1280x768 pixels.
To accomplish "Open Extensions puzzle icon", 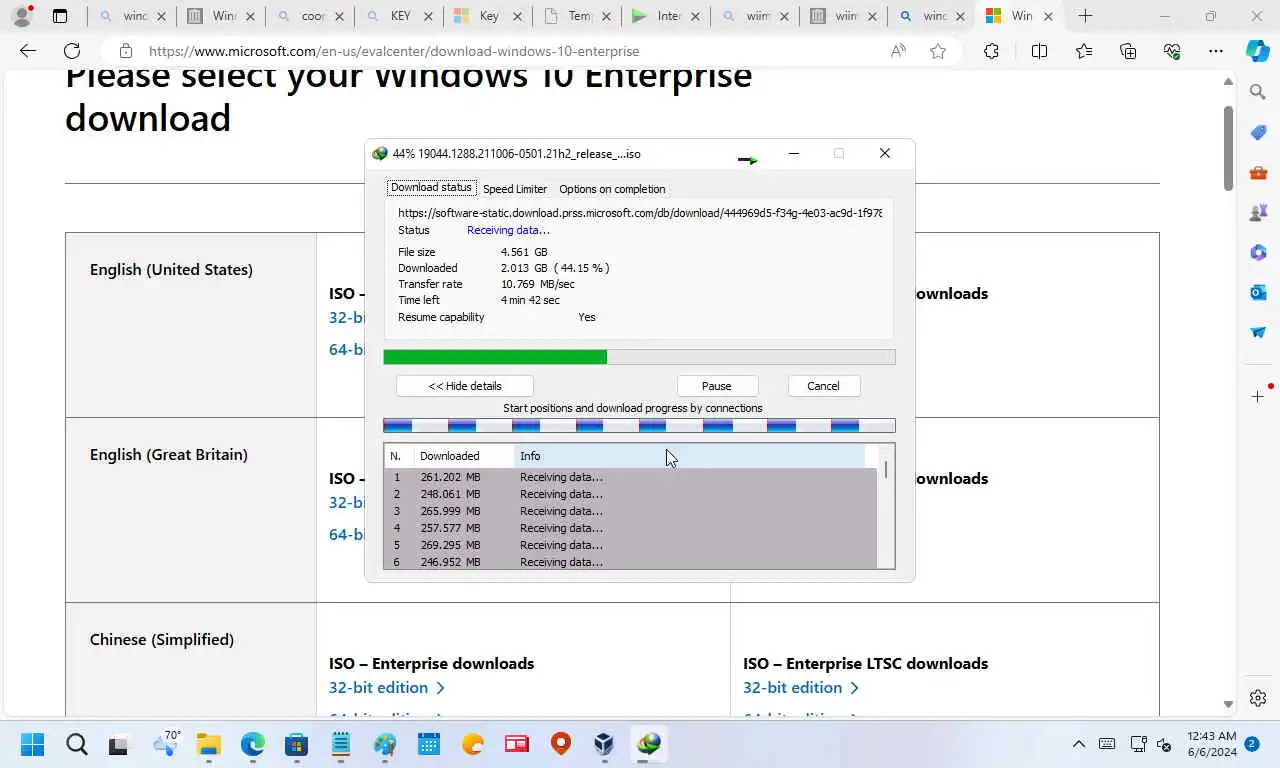I will (991, 51).
